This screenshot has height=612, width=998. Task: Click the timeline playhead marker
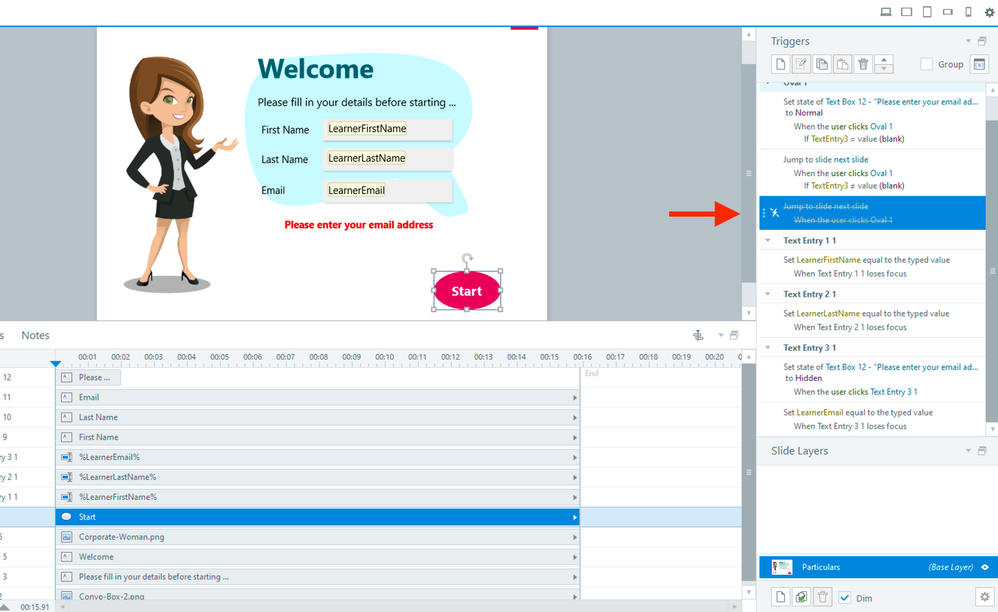55,364
